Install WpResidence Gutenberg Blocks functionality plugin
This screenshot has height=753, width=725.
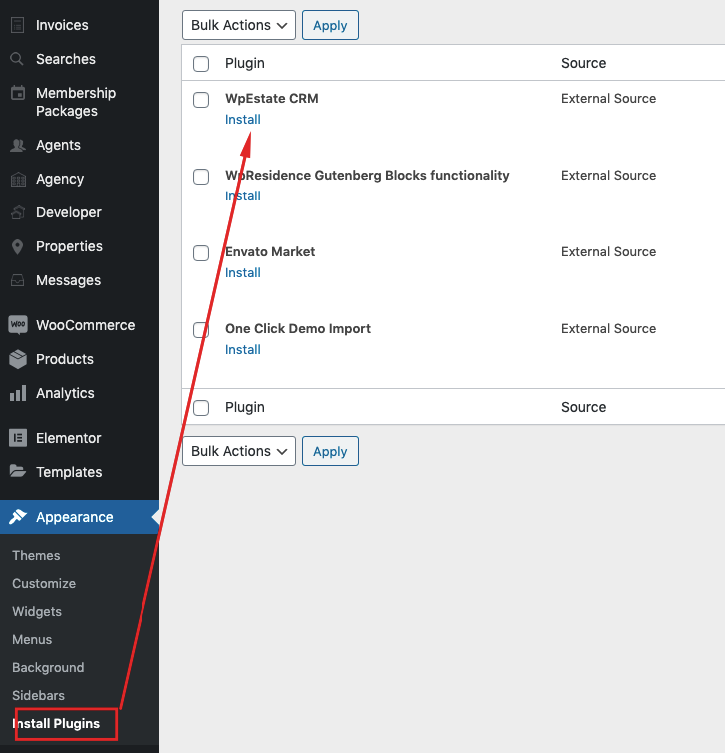coord(242,196)
